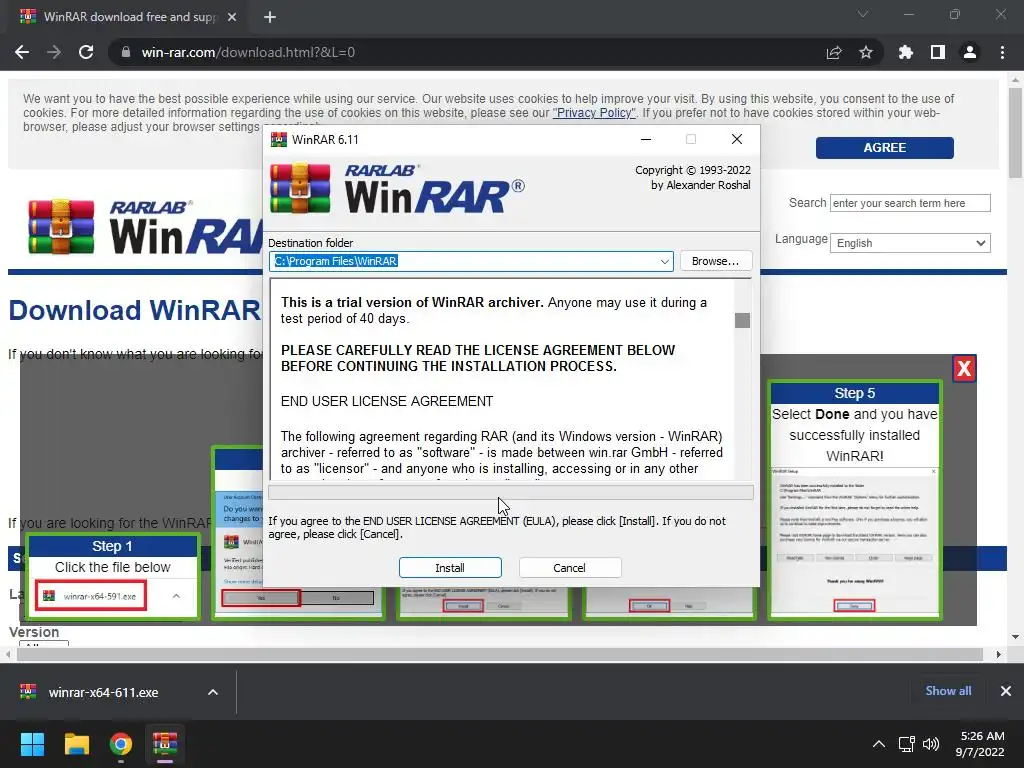The height and width of the screenshot is (768, 1024).
Task: Open the Windows Start menu
Action: coord(32,744)
